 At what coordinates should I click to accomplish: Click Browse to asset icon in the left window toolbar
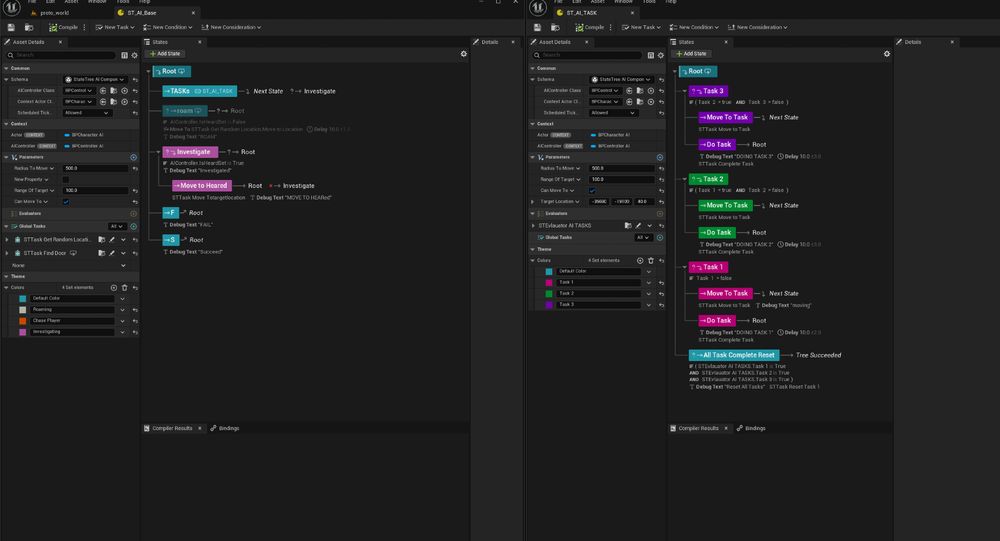click(29, 27)
